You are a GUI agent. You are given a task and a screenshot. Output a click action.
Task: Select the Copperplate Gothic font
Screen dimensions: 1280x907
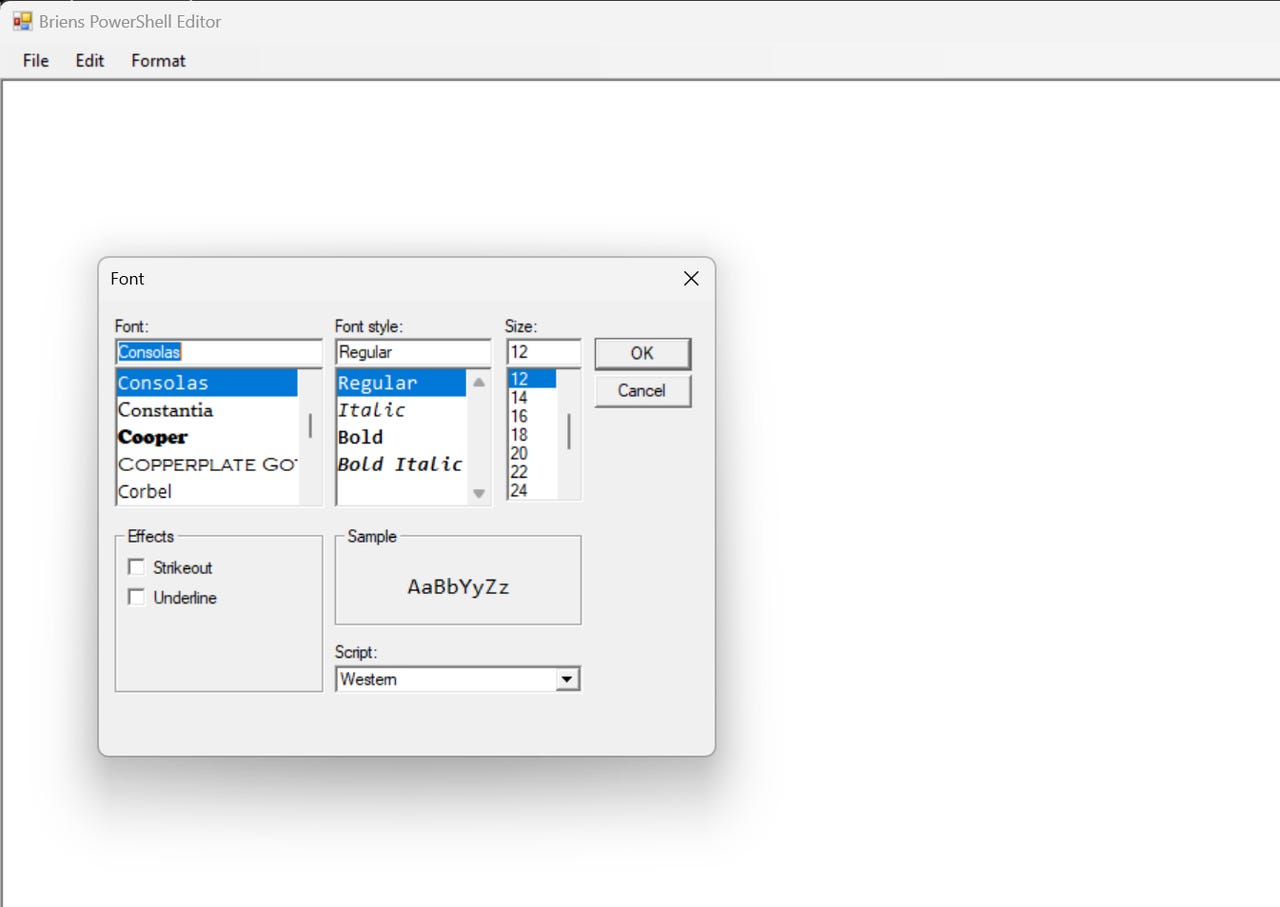(200, 464)
